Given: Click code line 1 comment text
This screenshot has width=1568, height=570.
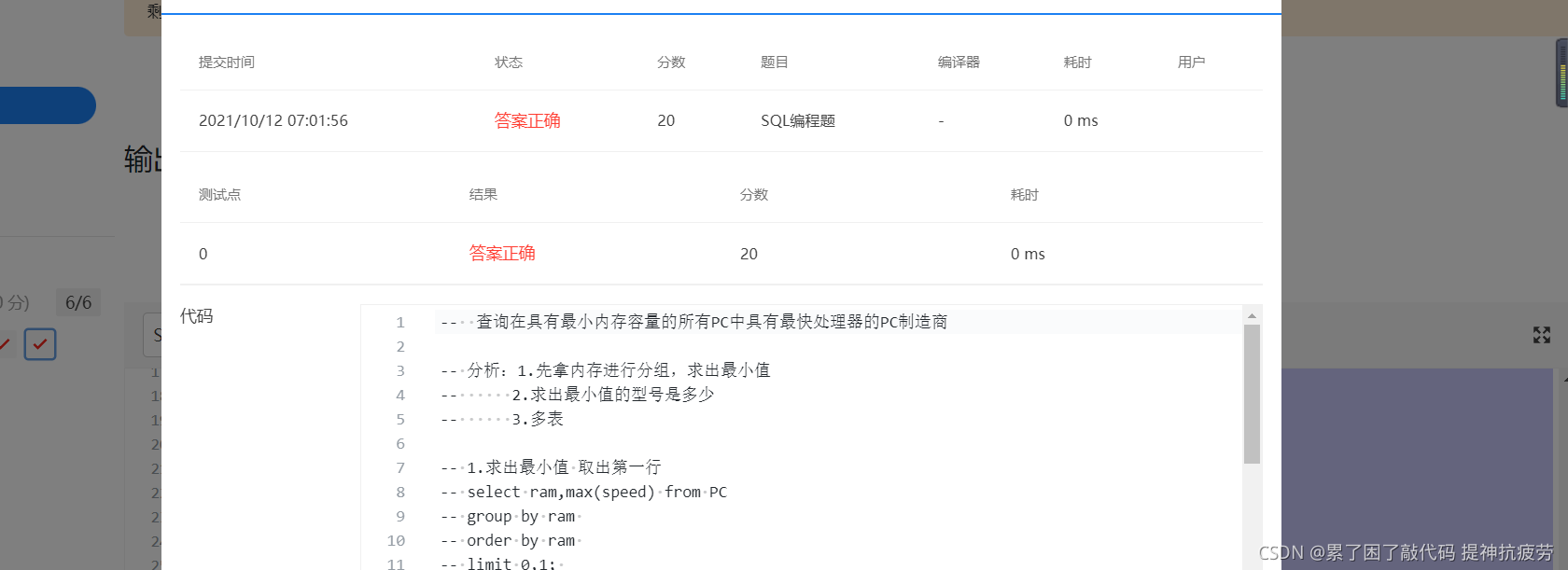Looking at the screenshot, I should (x=693, y=322).
